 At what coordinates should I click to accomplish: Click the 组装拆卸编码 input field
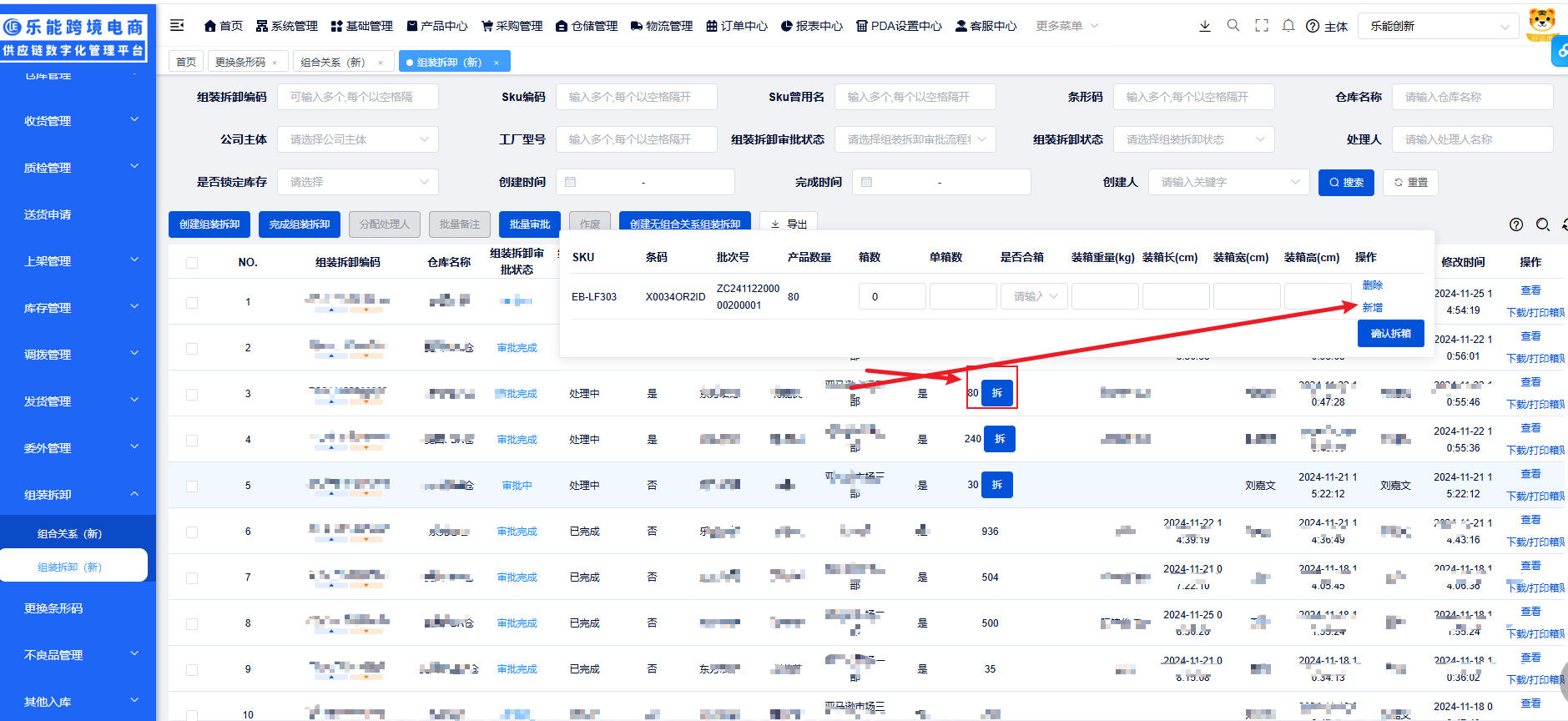(x=358, y=97)
